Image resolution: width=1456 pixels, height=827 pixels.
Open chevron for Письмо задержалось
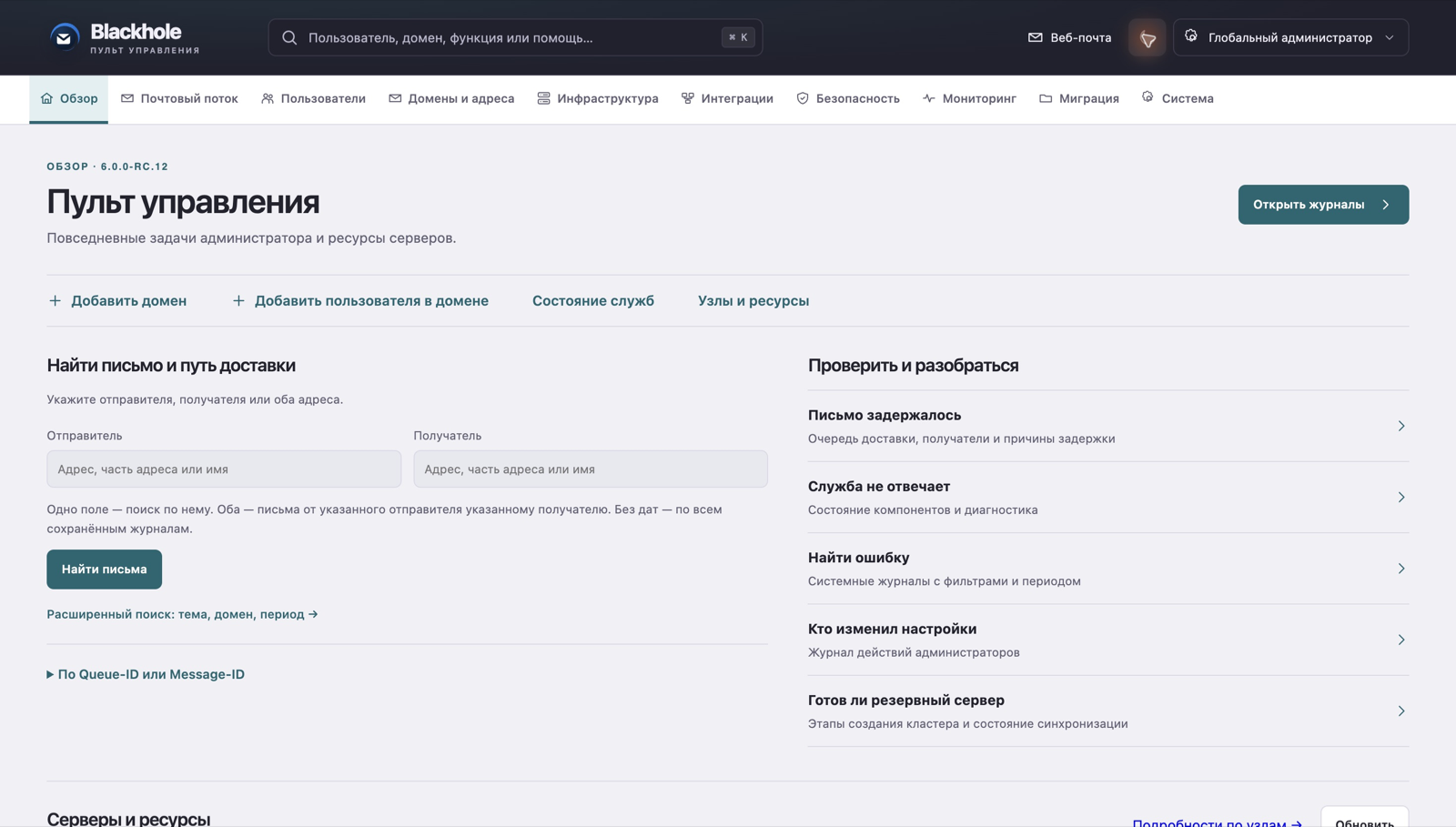pyautogui.click(x=1401, y=426)
